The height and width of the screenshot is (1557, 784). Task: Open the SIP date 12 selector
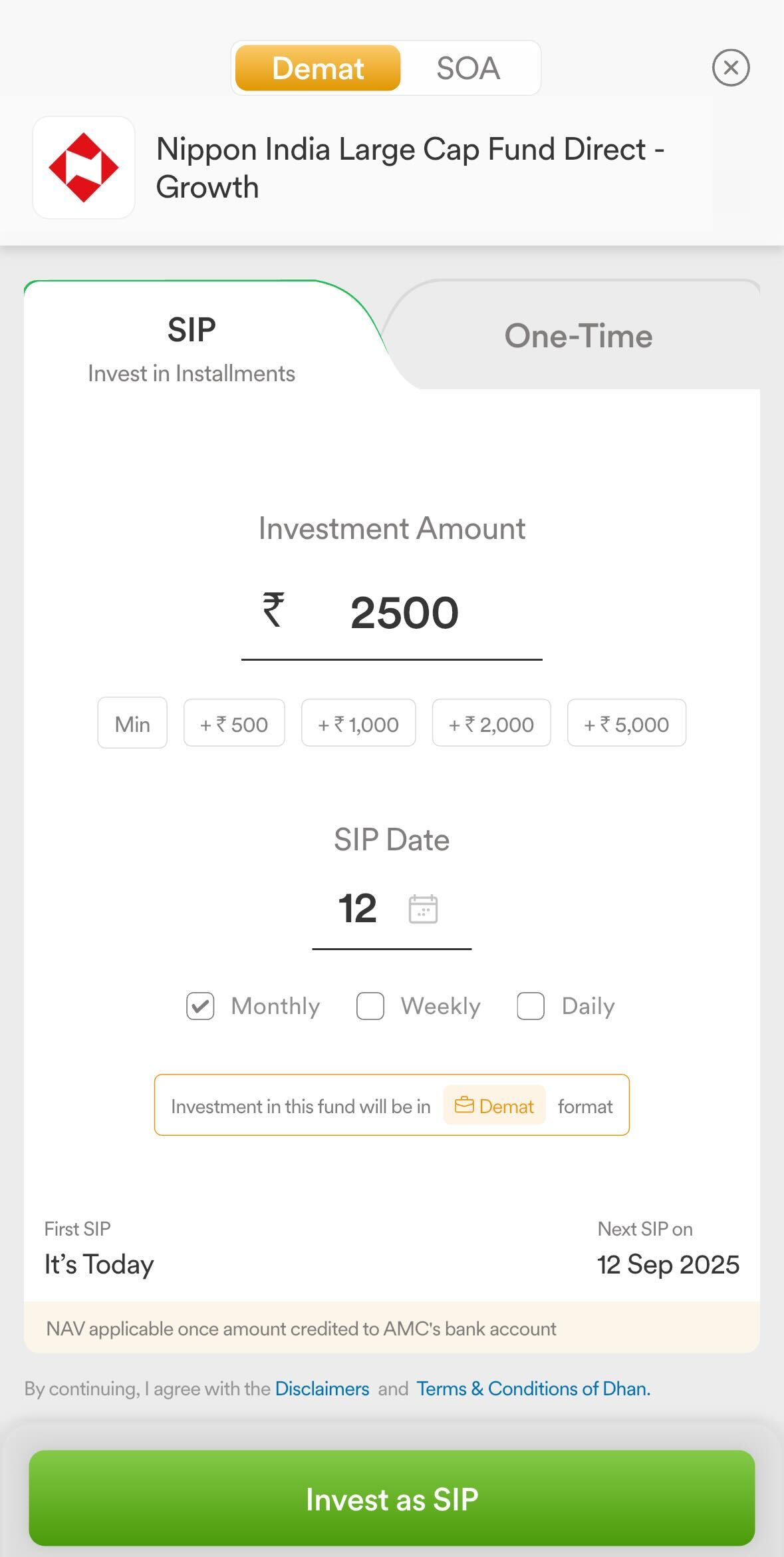point(358,909)
